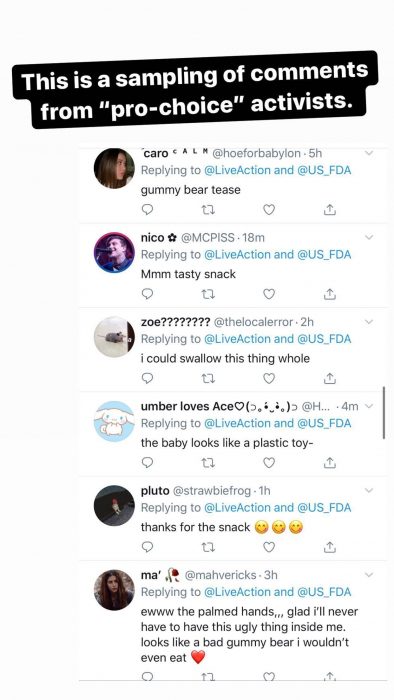Retweet caro's gummy bear tweet
Screen dimensions: 394x700
(x=208, y=209)
